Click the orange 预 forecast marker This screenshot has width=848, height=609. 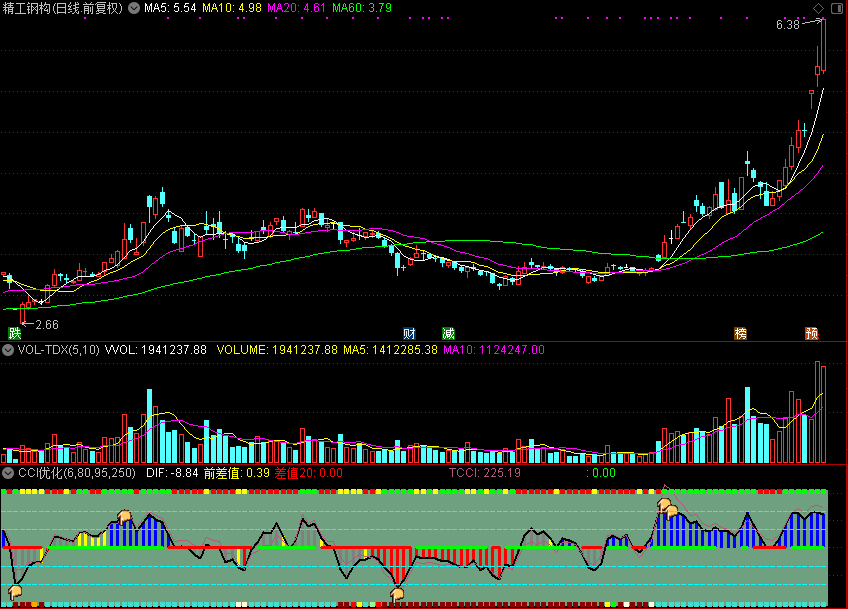[811, 332]
